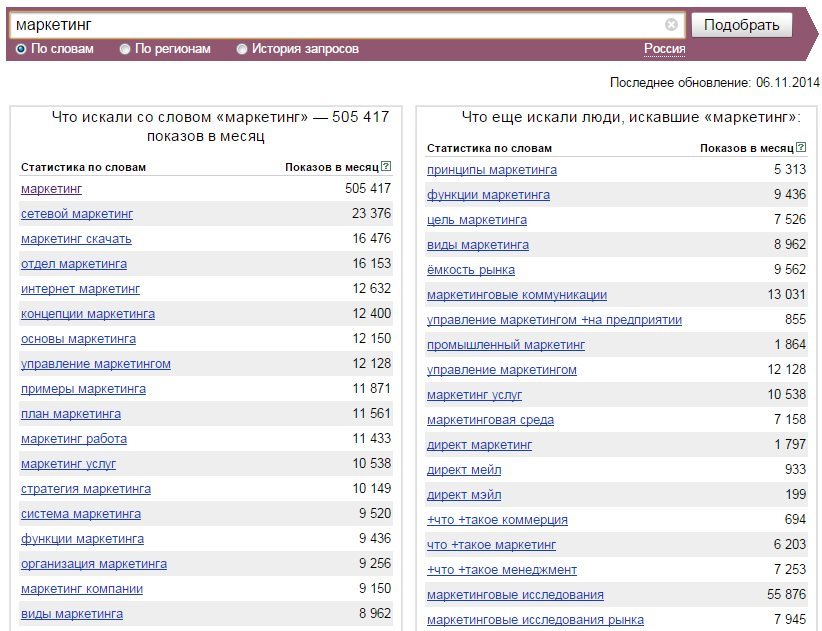Open the 'сетевой маркетинг' link
This screenshot has height=631, width=822.
pyautogui.click(x=77, y=214)
